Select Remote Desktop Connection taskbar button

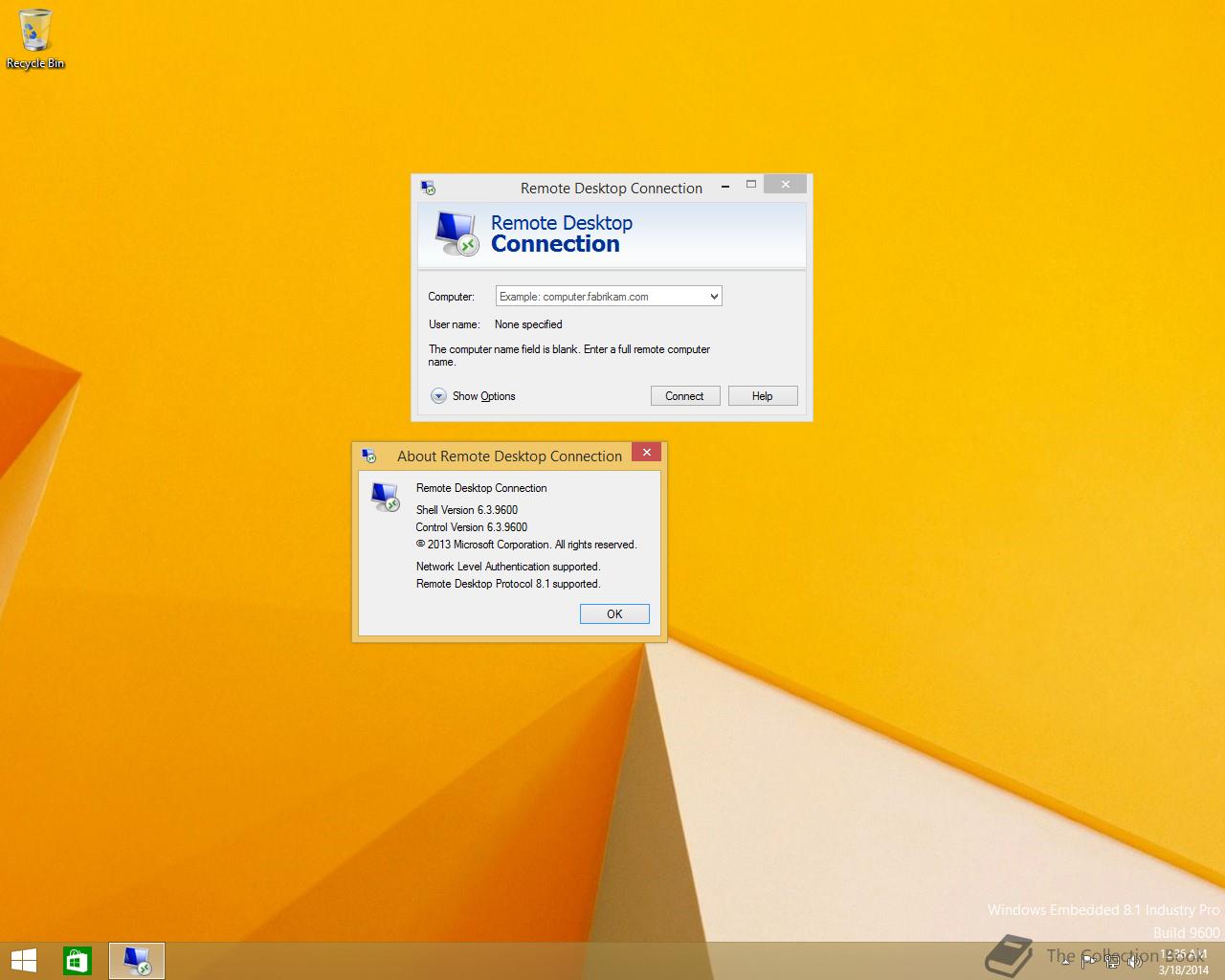pos(137,961)
